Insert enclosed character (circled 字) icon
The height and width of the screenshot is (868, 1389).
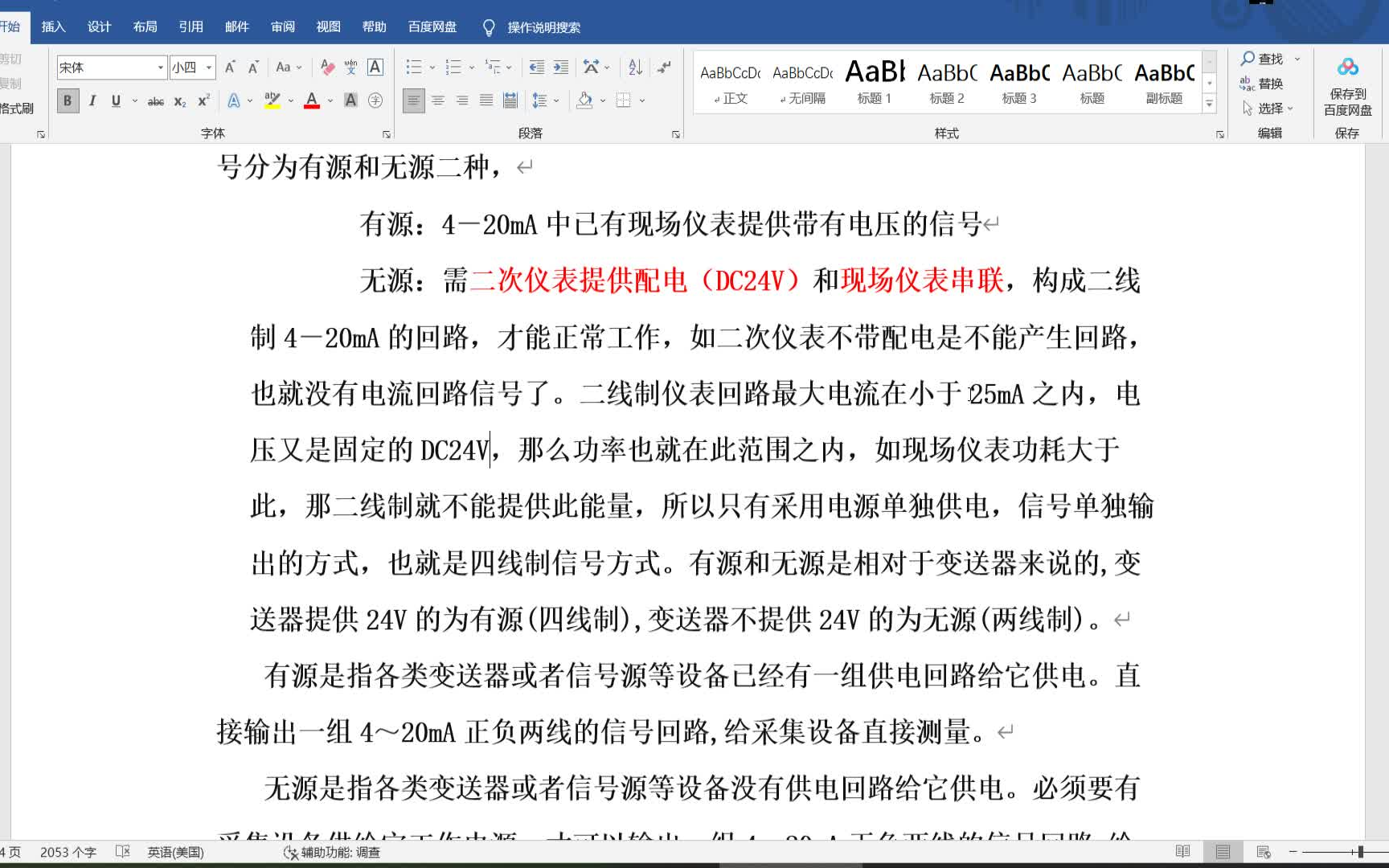[x=375, y=100]
